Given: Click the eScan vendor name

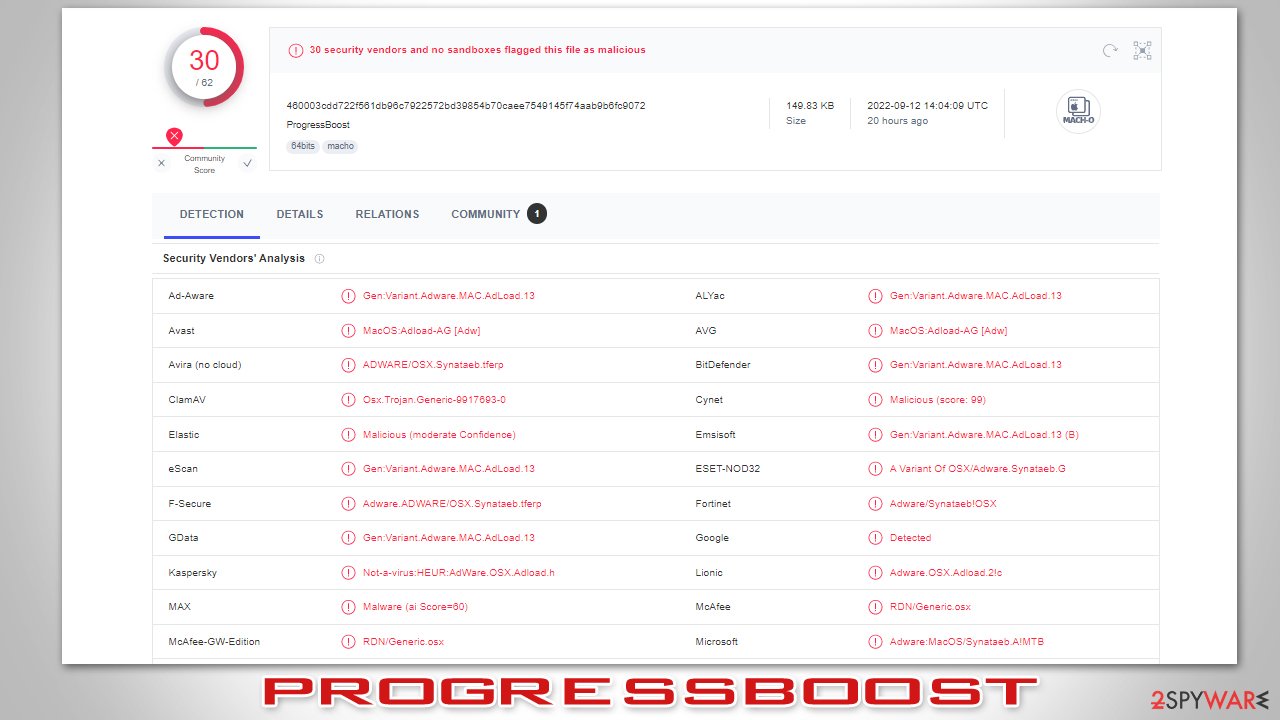Looking at the screenshot, I should coord(183,469).
